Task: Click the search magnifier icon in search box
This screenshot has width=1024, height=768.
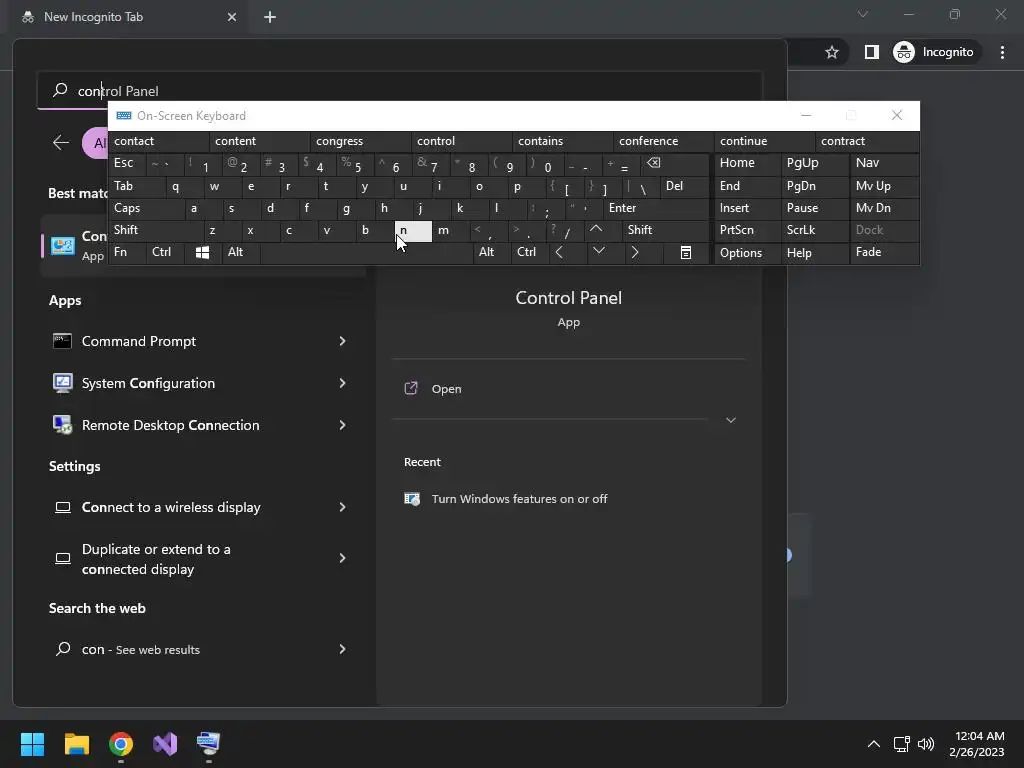Action: (x=60, y=90)
